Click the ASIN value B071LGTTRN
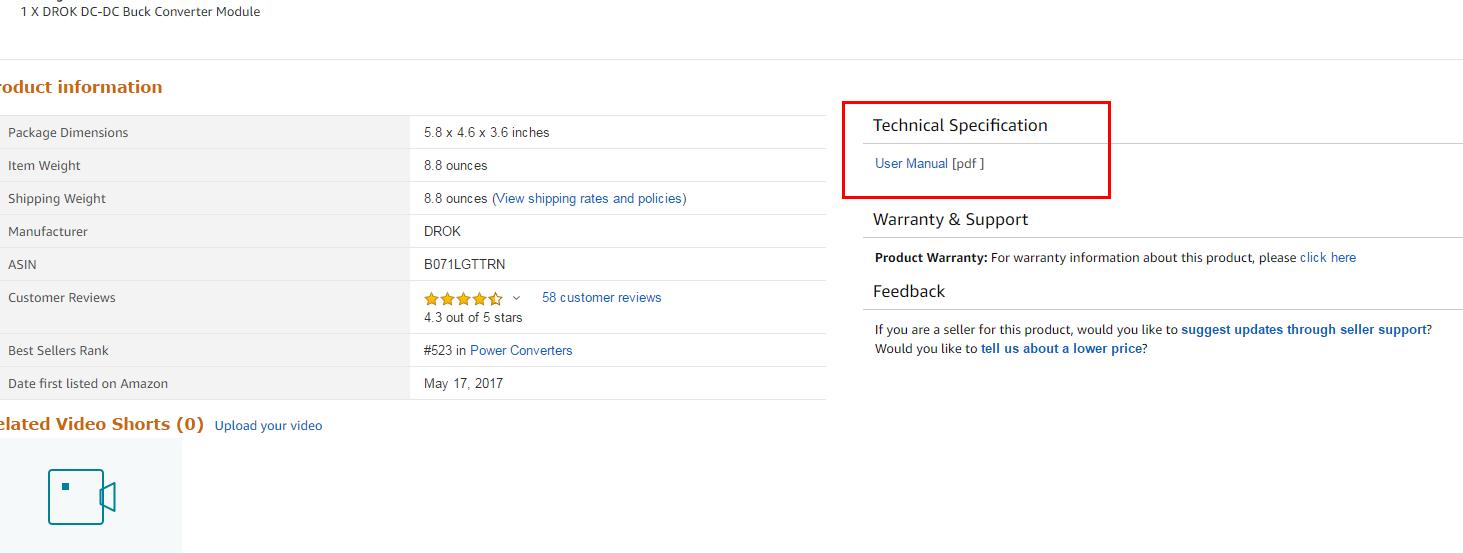 [464, 265]
